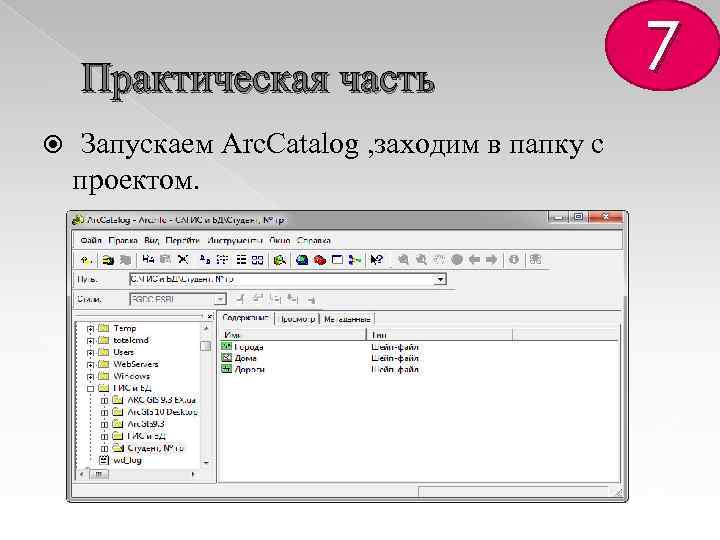The image size is (720, 540).
Task: Click the Create Thumbnail icon
Action: (535, 260)
